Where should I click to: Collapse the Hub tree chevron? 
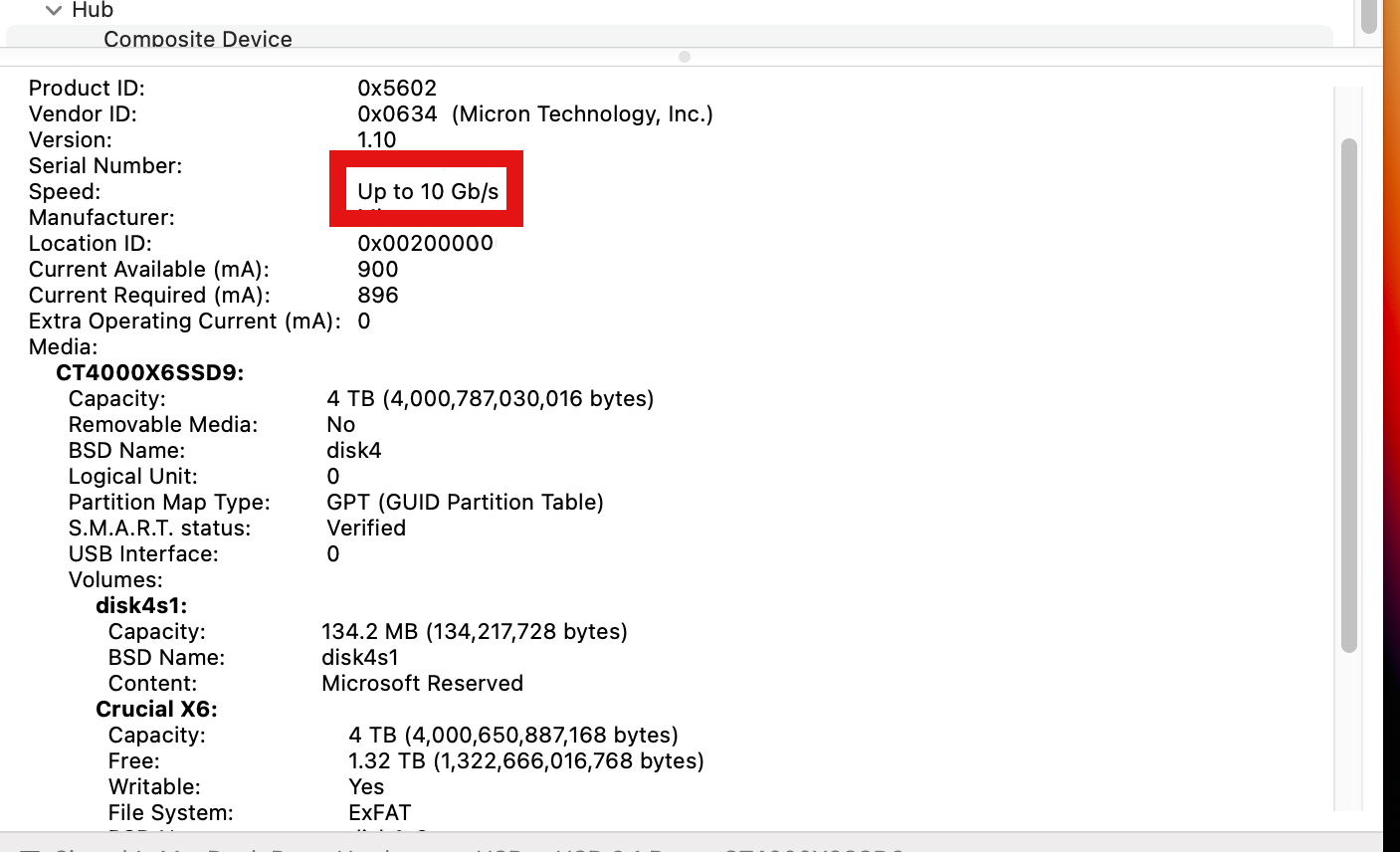pyautogui.click(x=54, y=11)
